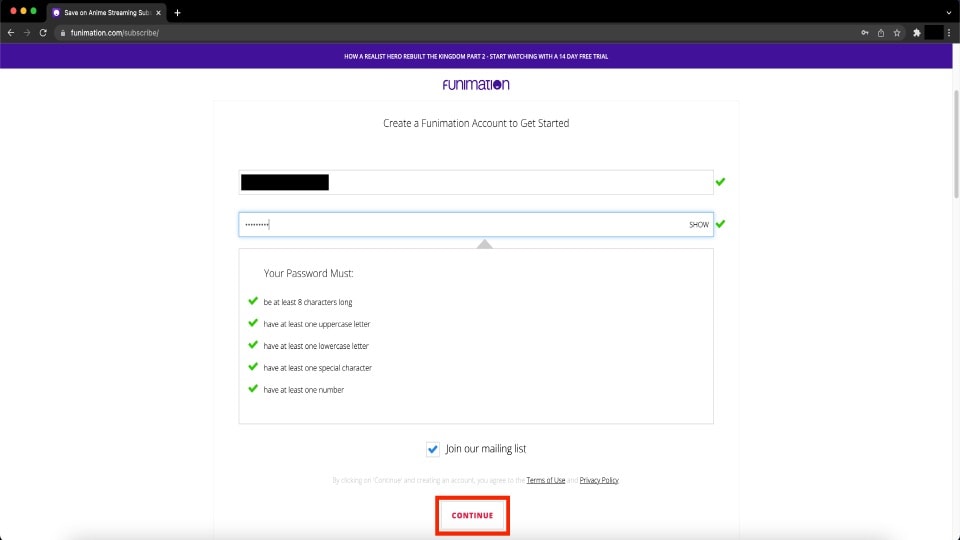Click the 'Join our mailing list' label

coord(486,449)
